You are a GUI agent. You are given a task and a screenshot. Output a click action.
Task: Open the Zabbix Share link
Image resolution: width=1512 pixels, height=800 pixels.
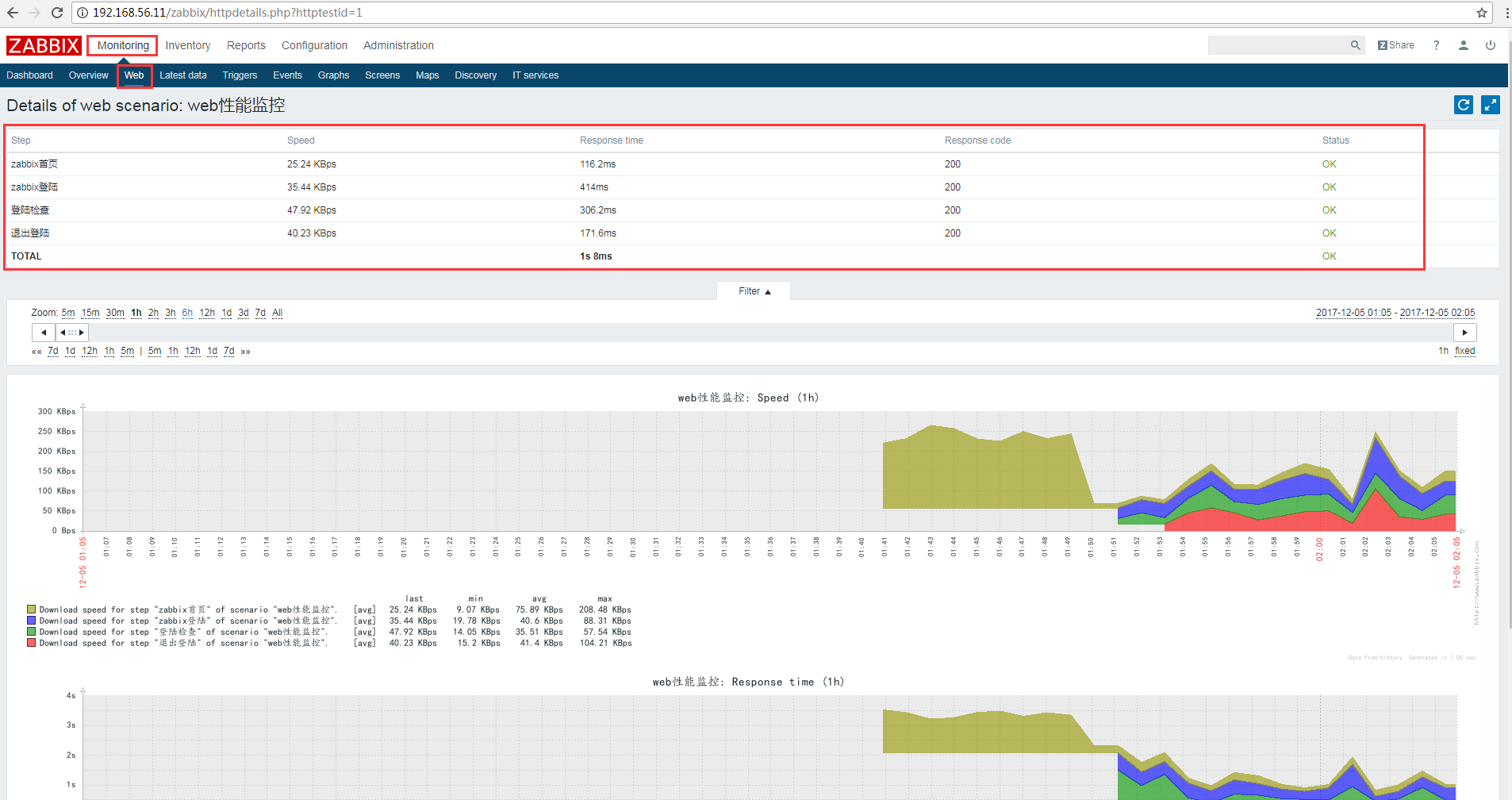point(1396,45)
